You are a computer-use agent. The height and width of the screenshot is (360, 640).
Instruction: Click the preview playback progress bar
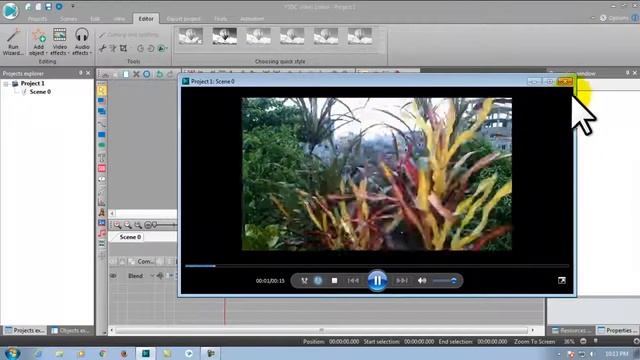[x=376, y=266]
